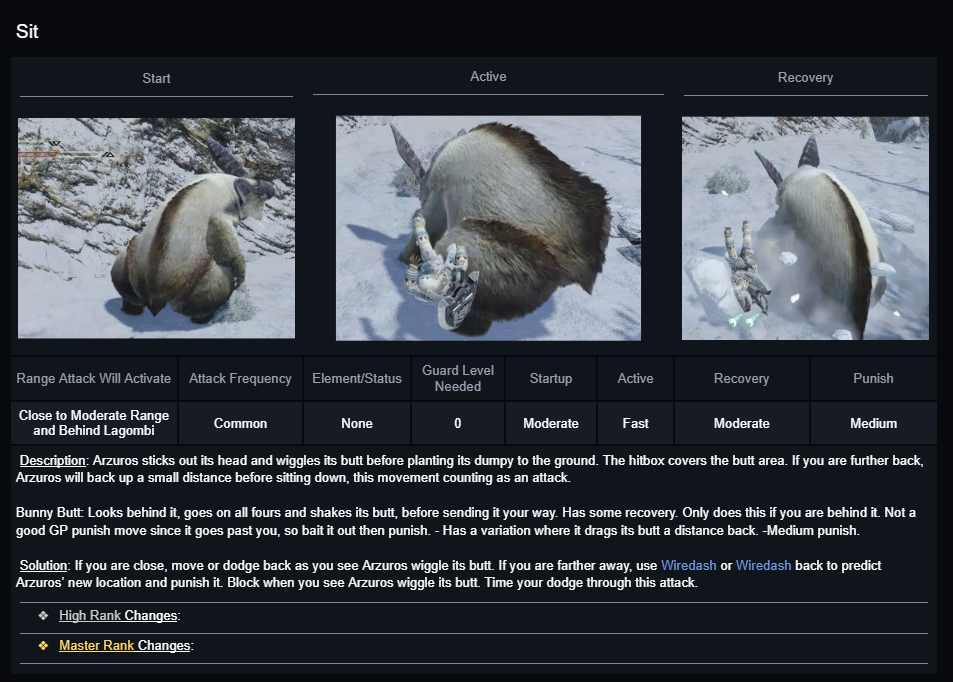Select the 'Start' column header

click(156, 78)
